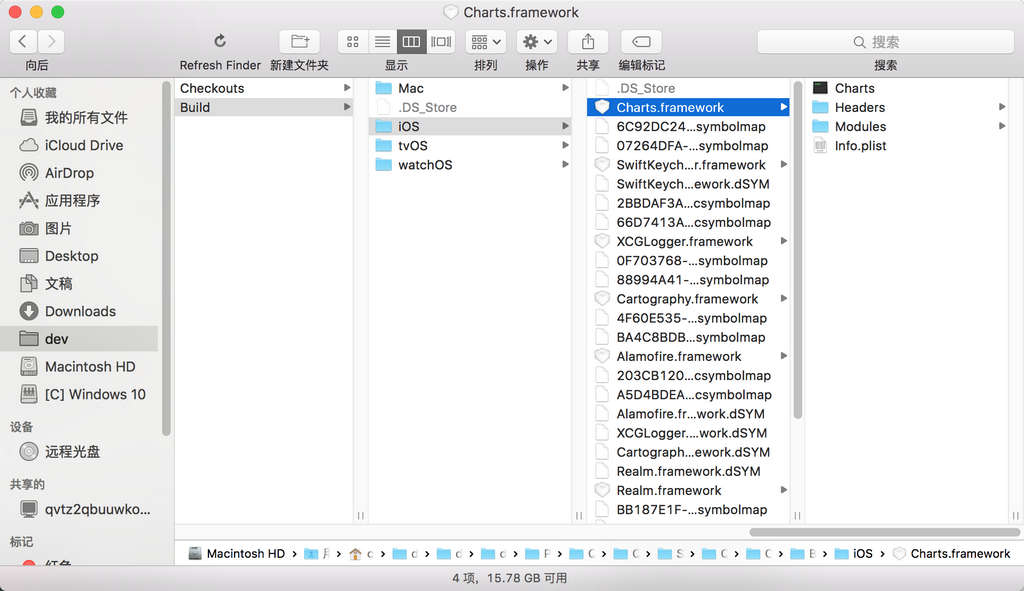Switch to icon view
The image size is (1024, 591).
[x=353, y=42]
